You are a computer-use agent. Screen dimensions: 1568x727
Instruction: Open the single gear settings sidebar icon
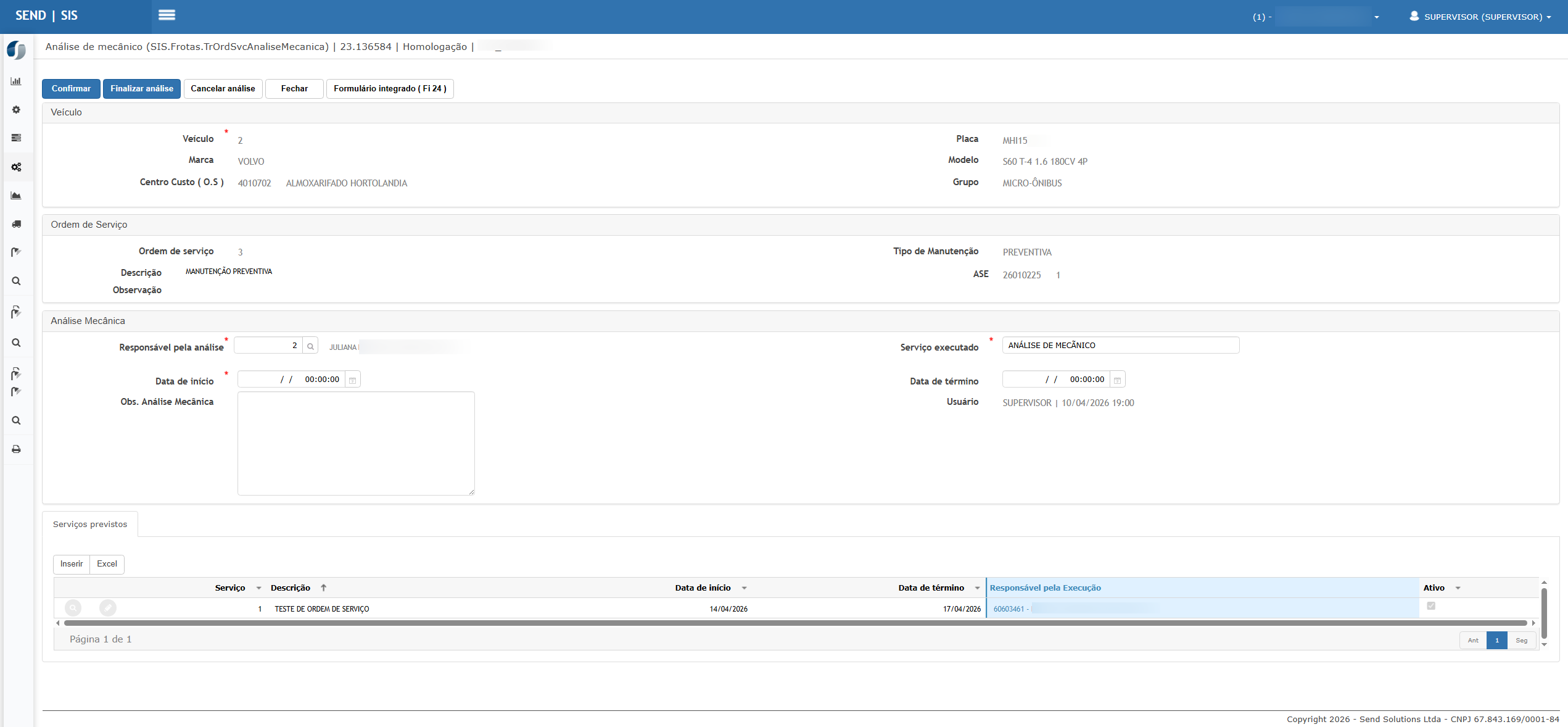click(16, 110)
